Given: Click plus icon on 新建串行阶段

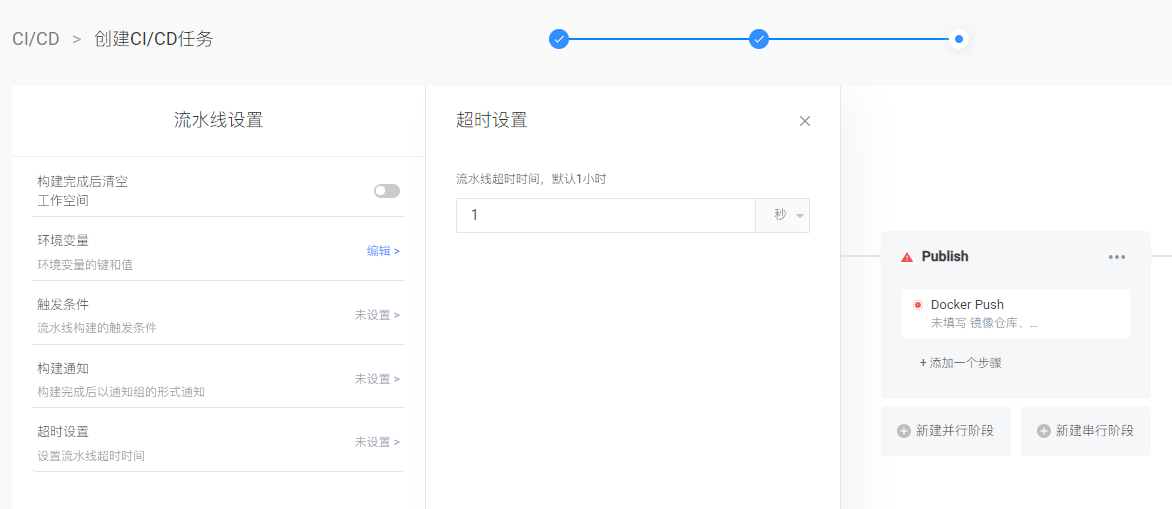Looking at the screenshot, I should click(1044, 431).
